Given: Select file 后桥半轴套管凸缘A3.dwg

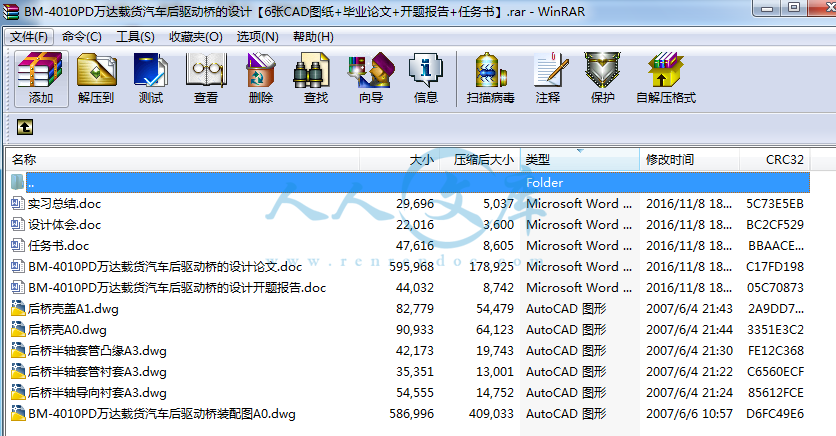Looking at the screenshot, I should coord(97,351).
